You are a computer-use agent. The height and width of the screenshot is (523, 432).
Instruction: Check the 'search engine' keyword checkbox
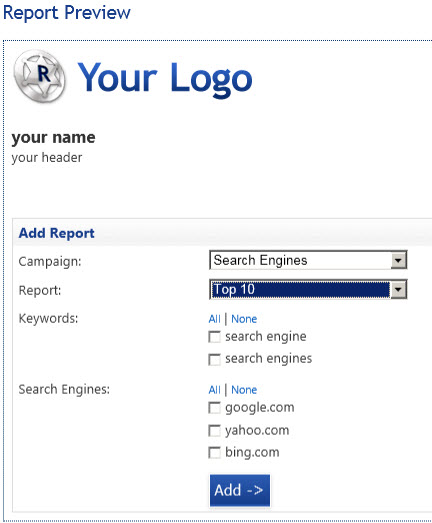(214, 337)
